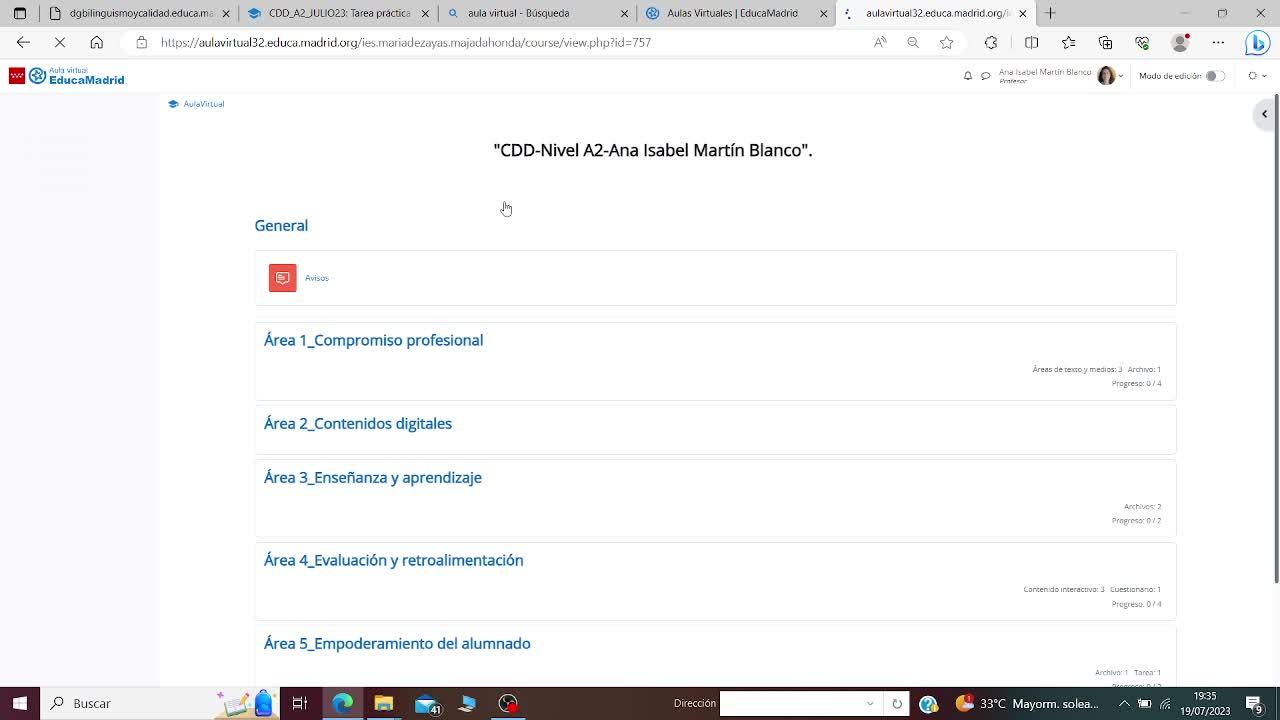The height and width of the screenshot is (720, 1280).
Task: Open the weather widget in taskbar
Action: [1027, 703]
